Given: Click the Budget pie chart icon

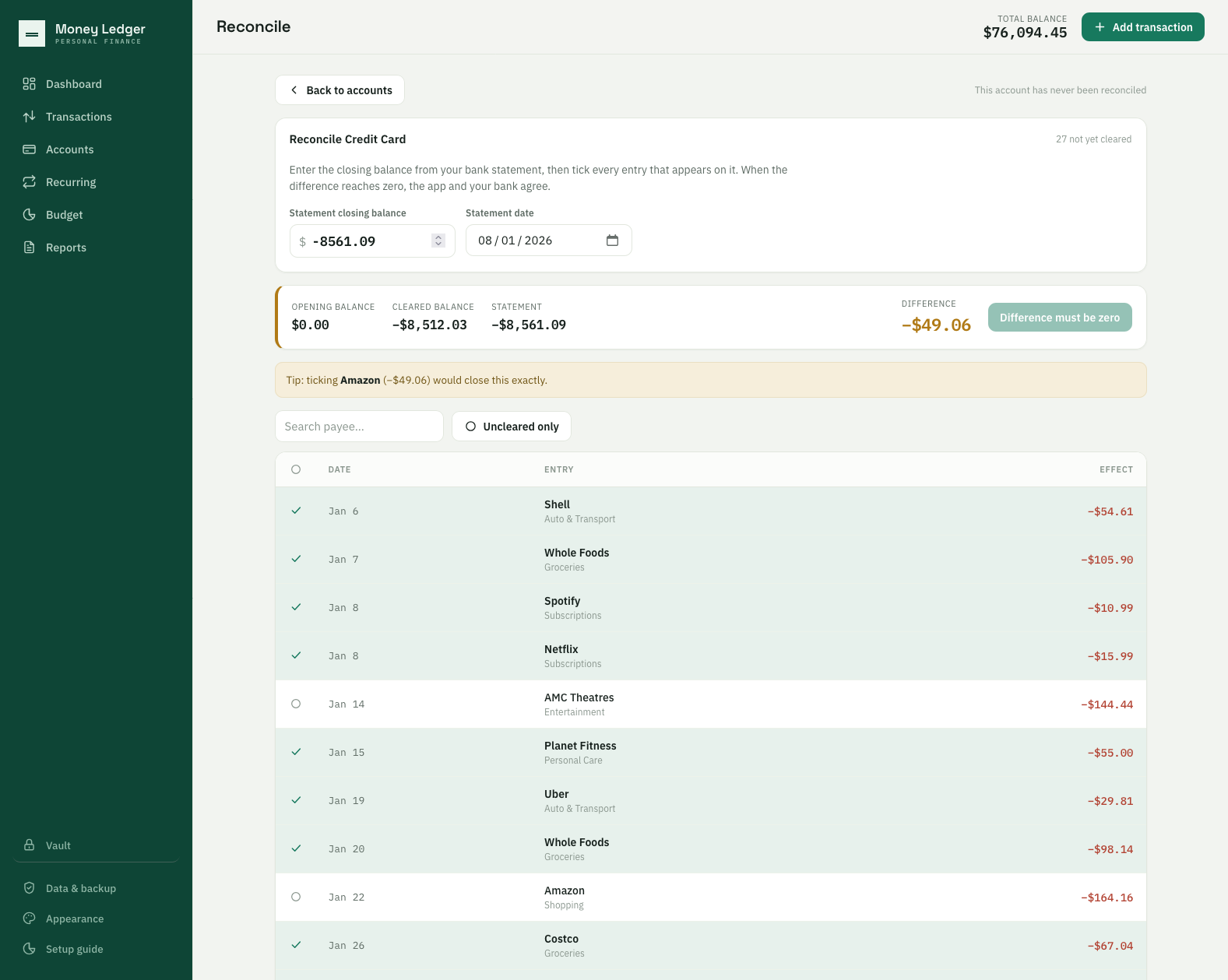Looking at the screenshot, I should (30, 215).
